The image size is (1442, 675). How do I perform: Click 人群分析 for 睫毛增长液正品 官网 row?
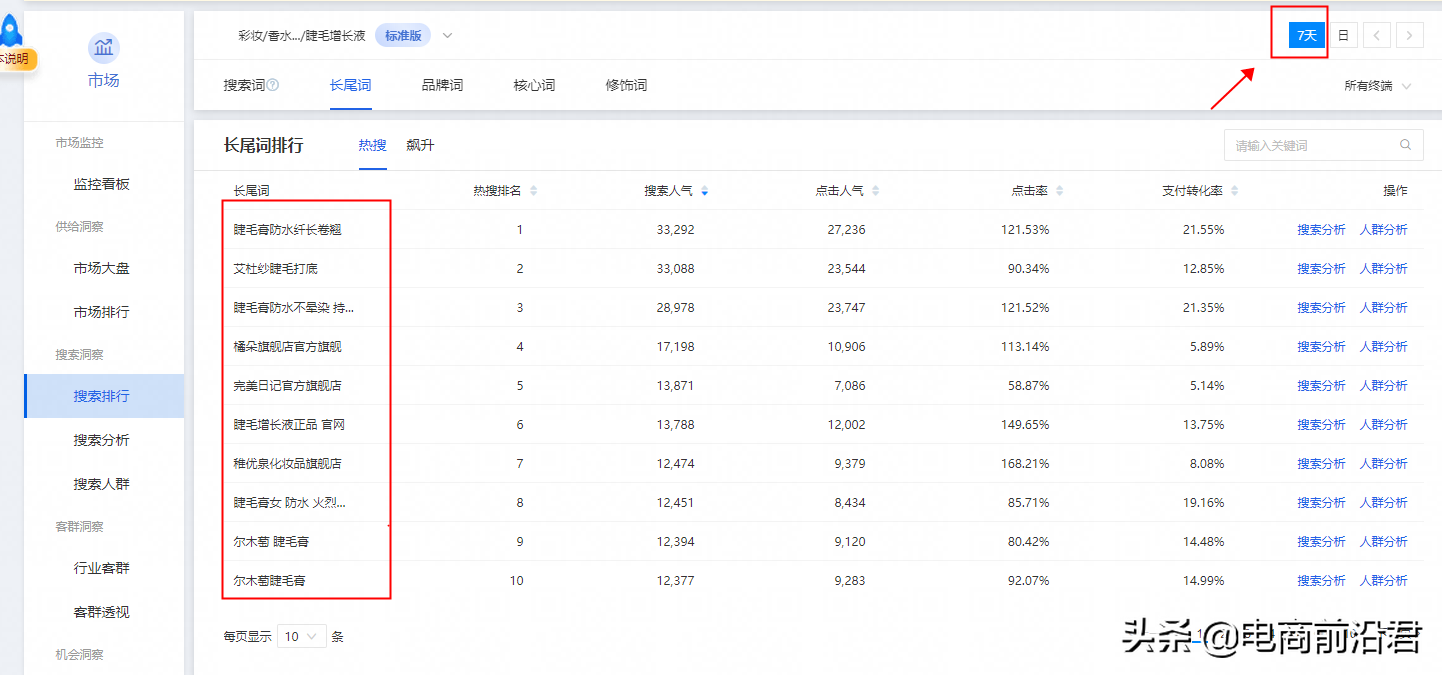[1383, 425]
